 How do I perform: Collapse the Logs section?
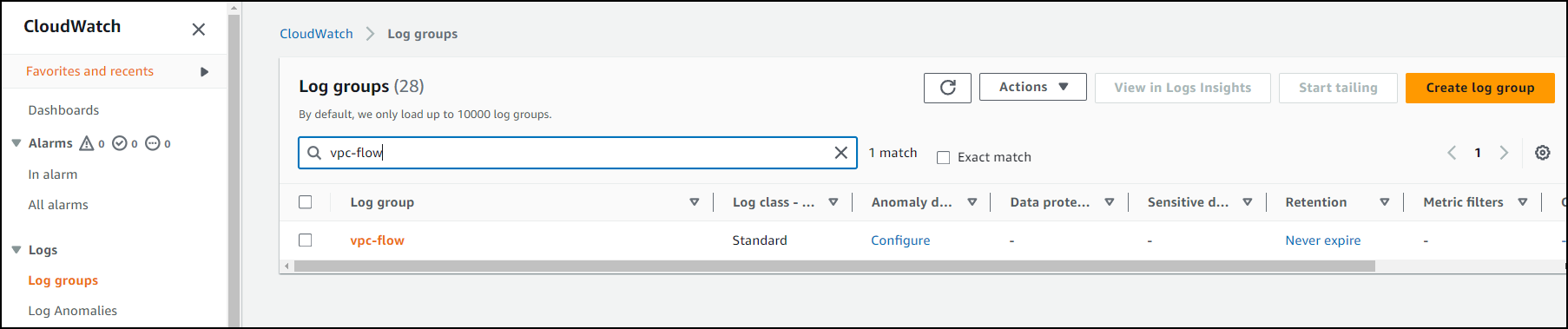[x=16, y=250]
